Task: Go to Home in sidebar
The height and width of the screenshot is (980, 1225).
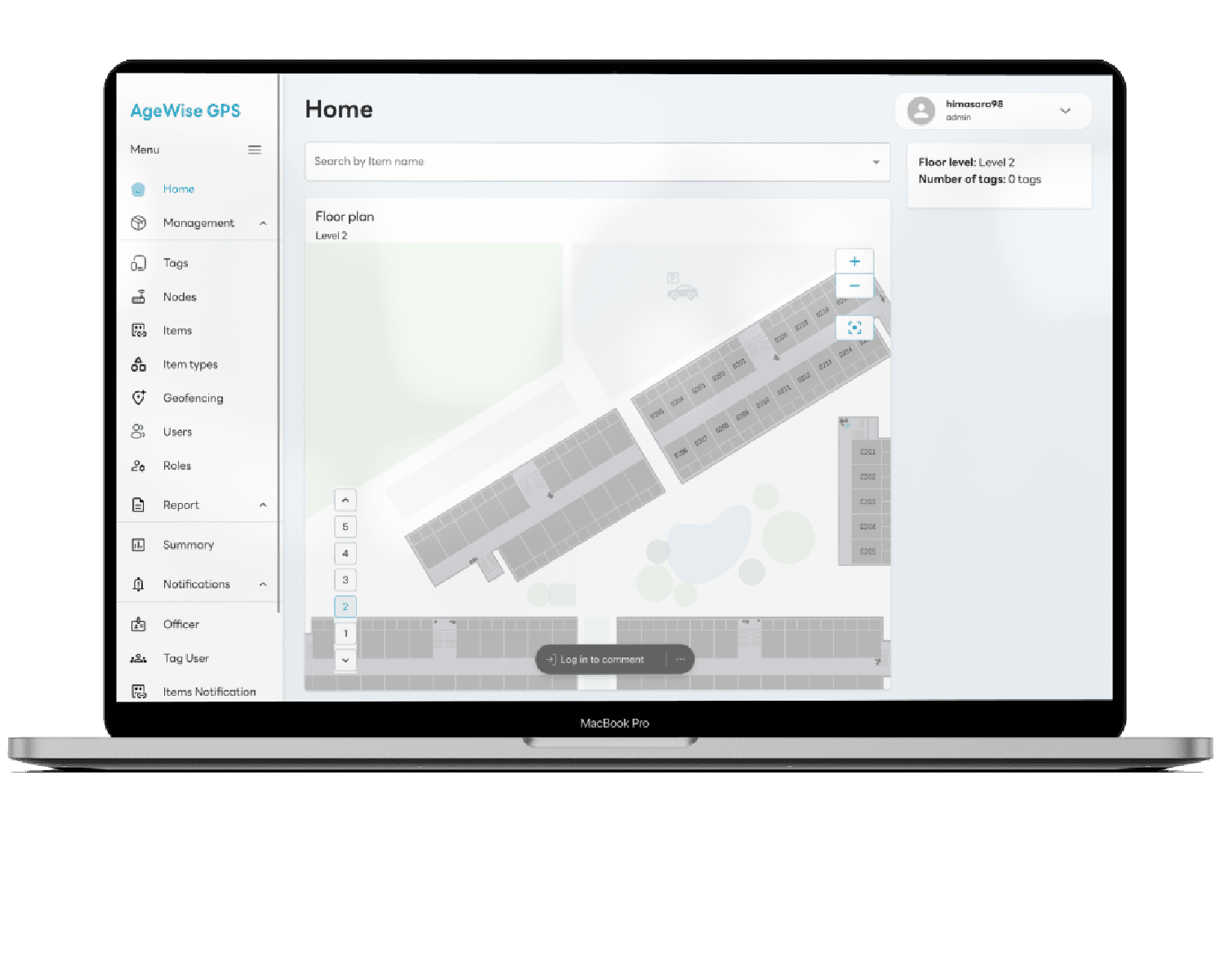Action: coord(178,189)
